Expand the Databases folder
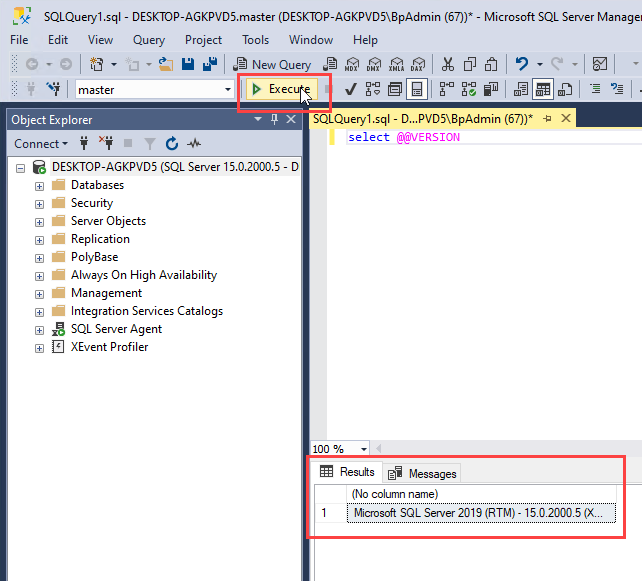The image size is (642, 581). [39, 186]
